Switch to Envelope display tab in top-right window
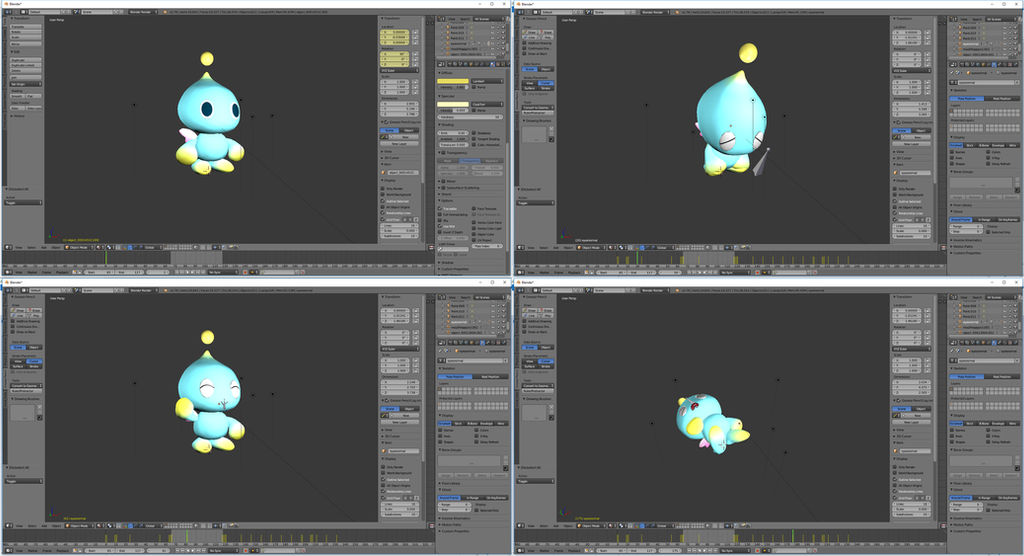Viewport: 1024px width, 556px height. click(998, 146)
